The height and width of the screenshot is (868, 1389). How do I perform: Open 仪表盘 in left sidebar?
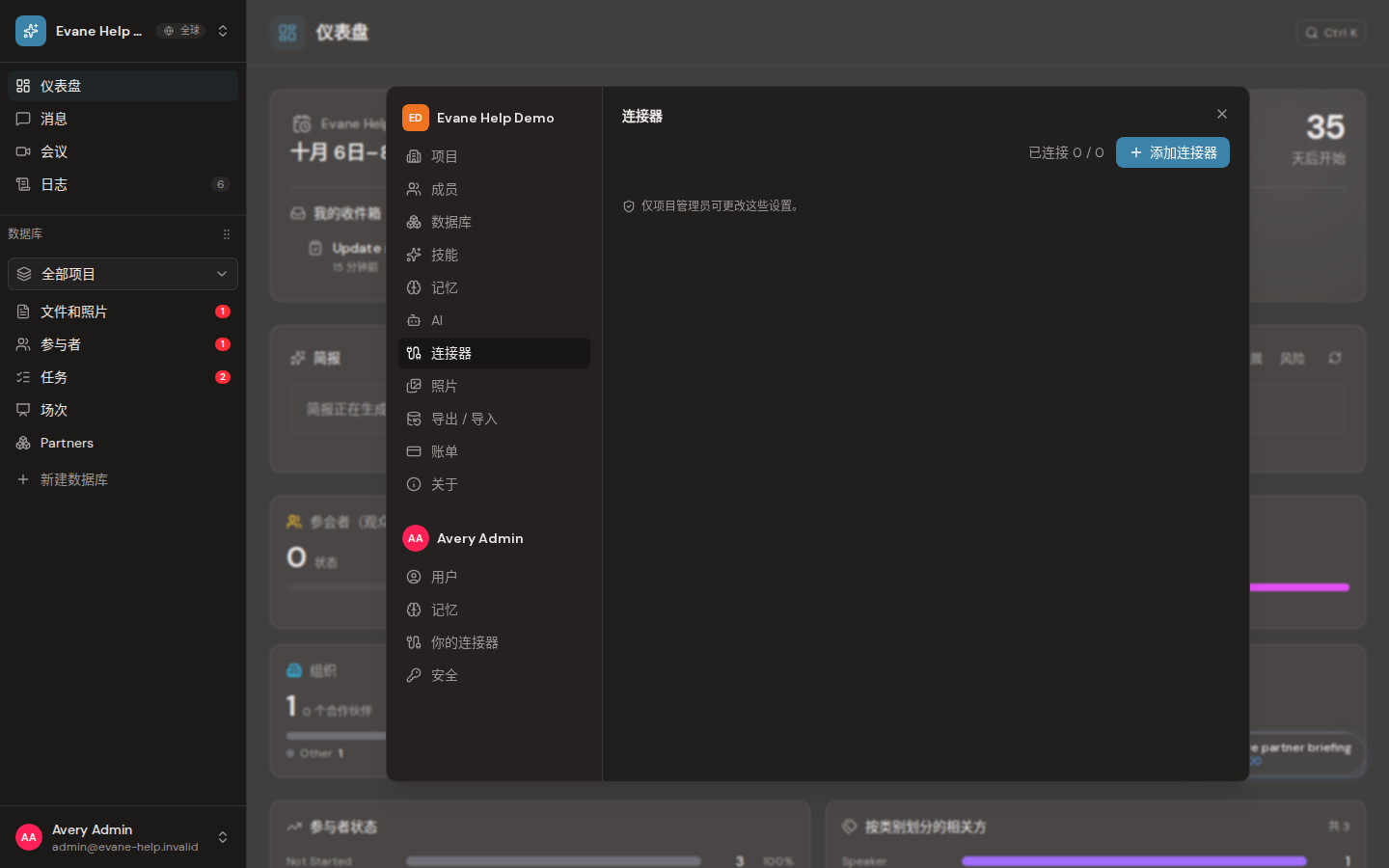coord(123,86)
